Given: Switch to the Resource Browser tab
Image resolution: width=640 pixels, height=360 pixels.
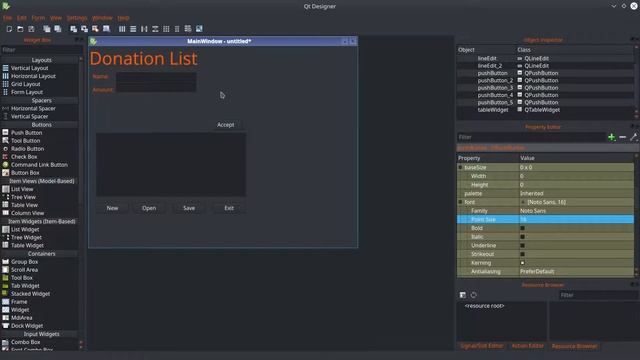Looking at the screenshot, I should 574,346.
